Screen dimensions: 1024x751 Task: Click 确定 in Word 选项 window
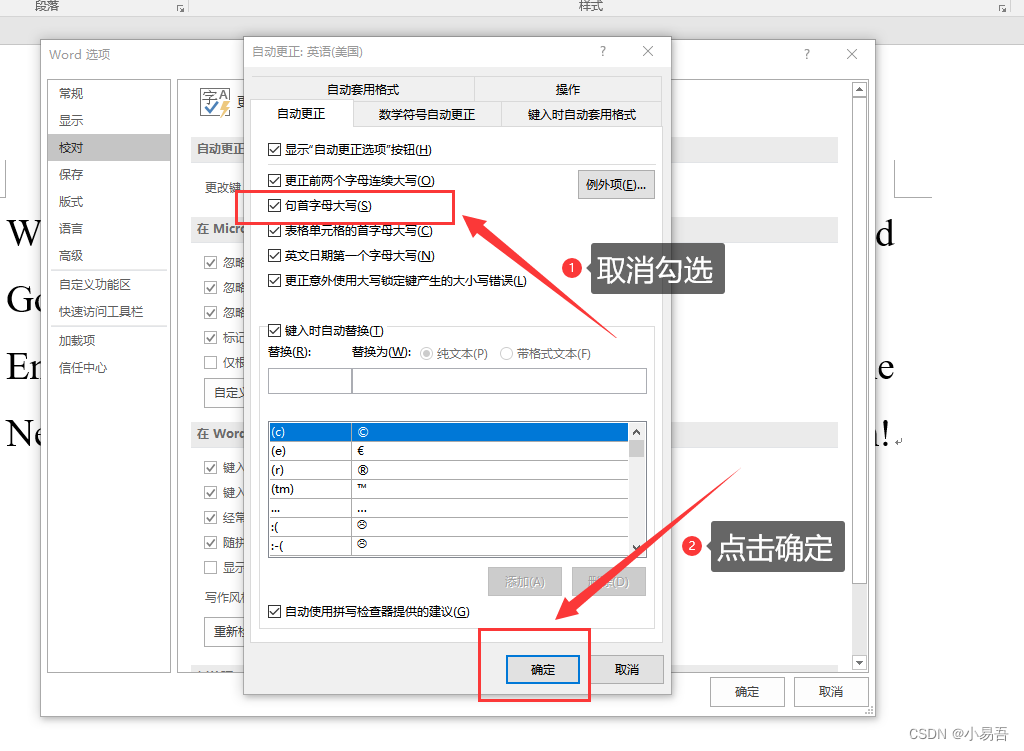[747, 692]
